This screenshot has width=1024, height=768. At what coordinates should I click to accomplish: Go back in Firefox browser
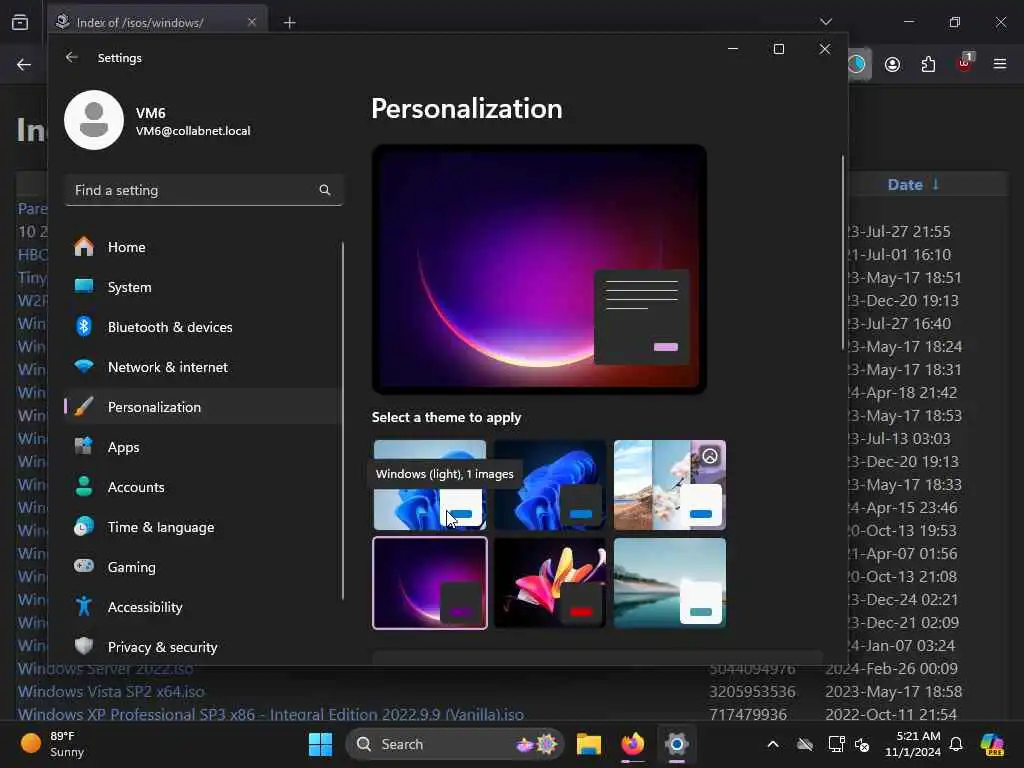click(x=24, y=64)
